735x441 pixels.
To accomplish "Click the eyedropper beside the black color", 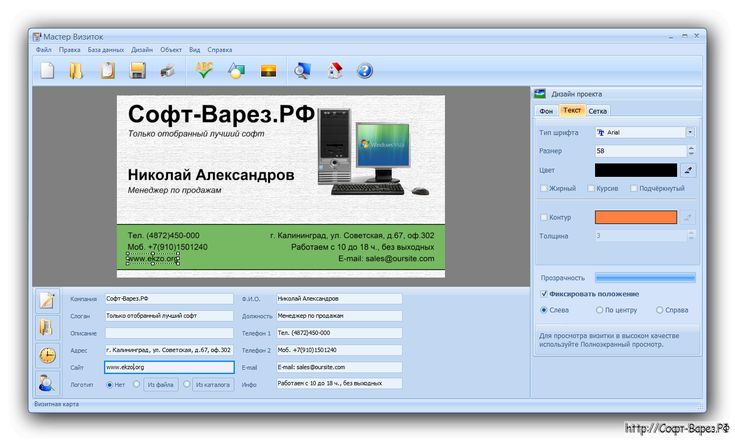I will (688, 170).
